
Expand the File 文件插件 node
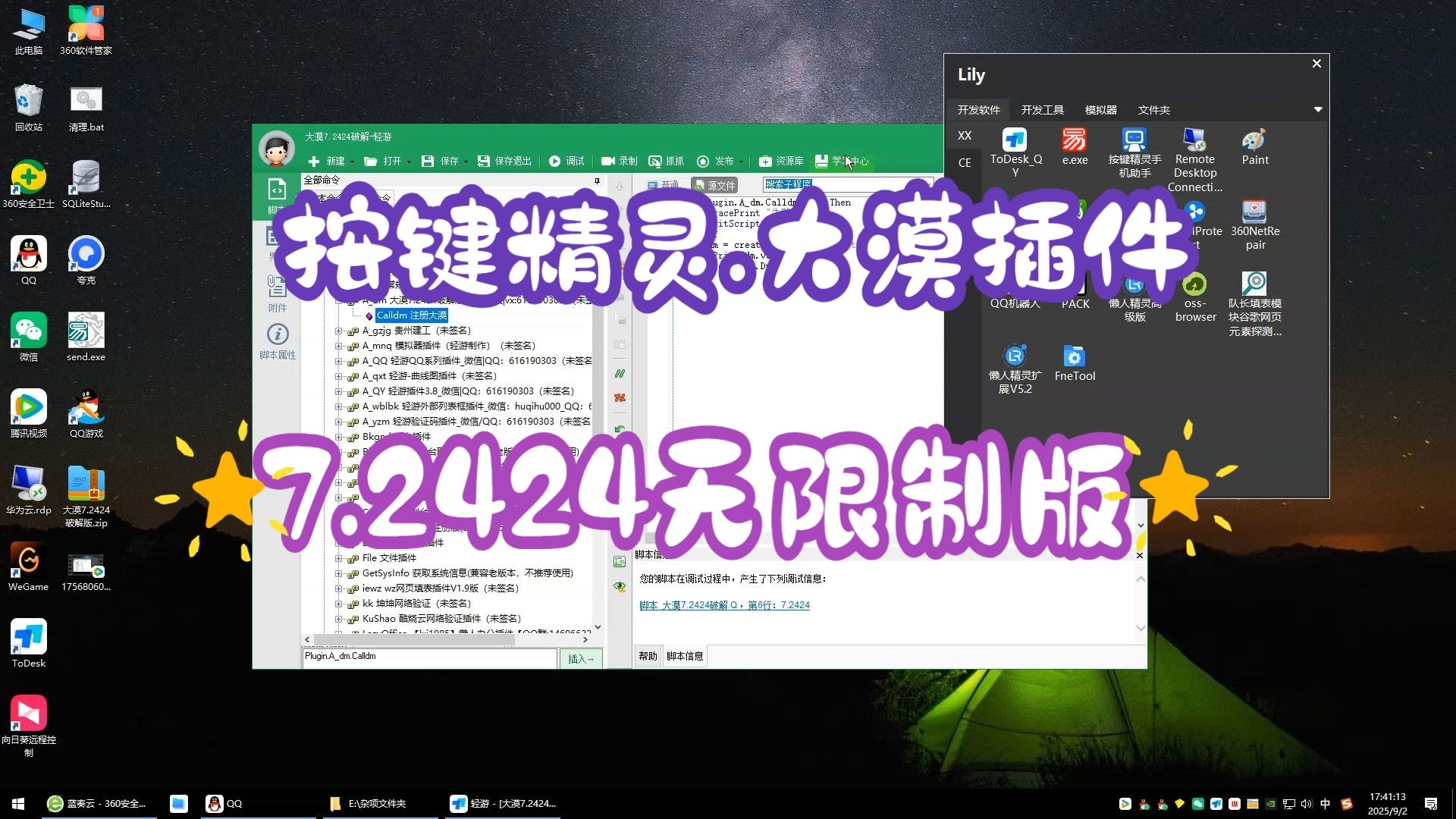point(339,558)
